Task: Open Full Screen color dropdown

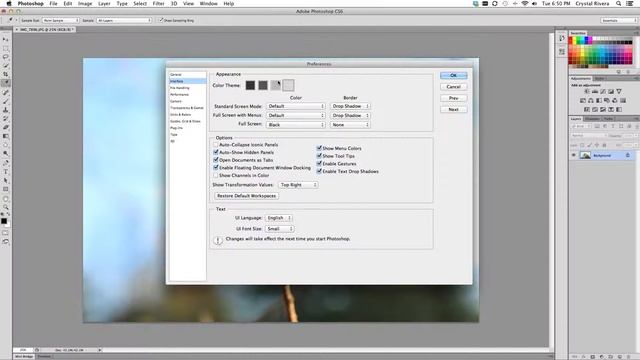Action: (x=296, y=124)
